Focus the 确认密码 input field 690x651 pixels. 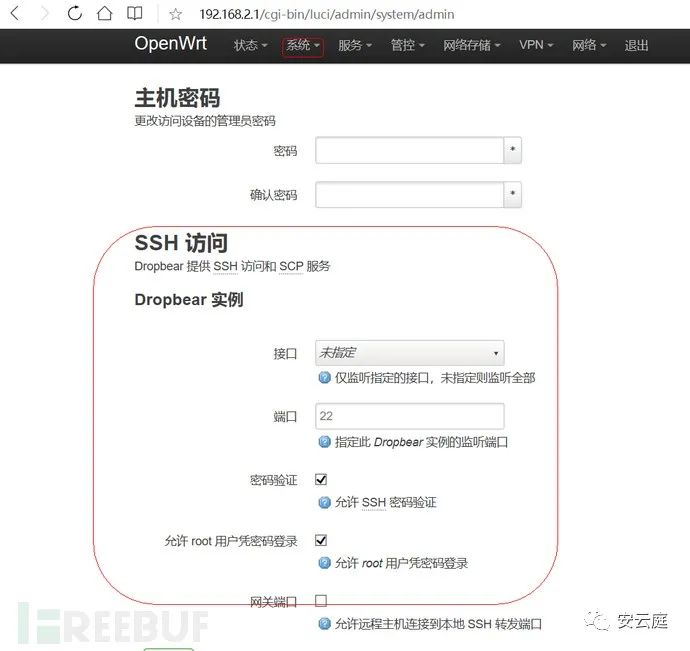click(409, 194)
